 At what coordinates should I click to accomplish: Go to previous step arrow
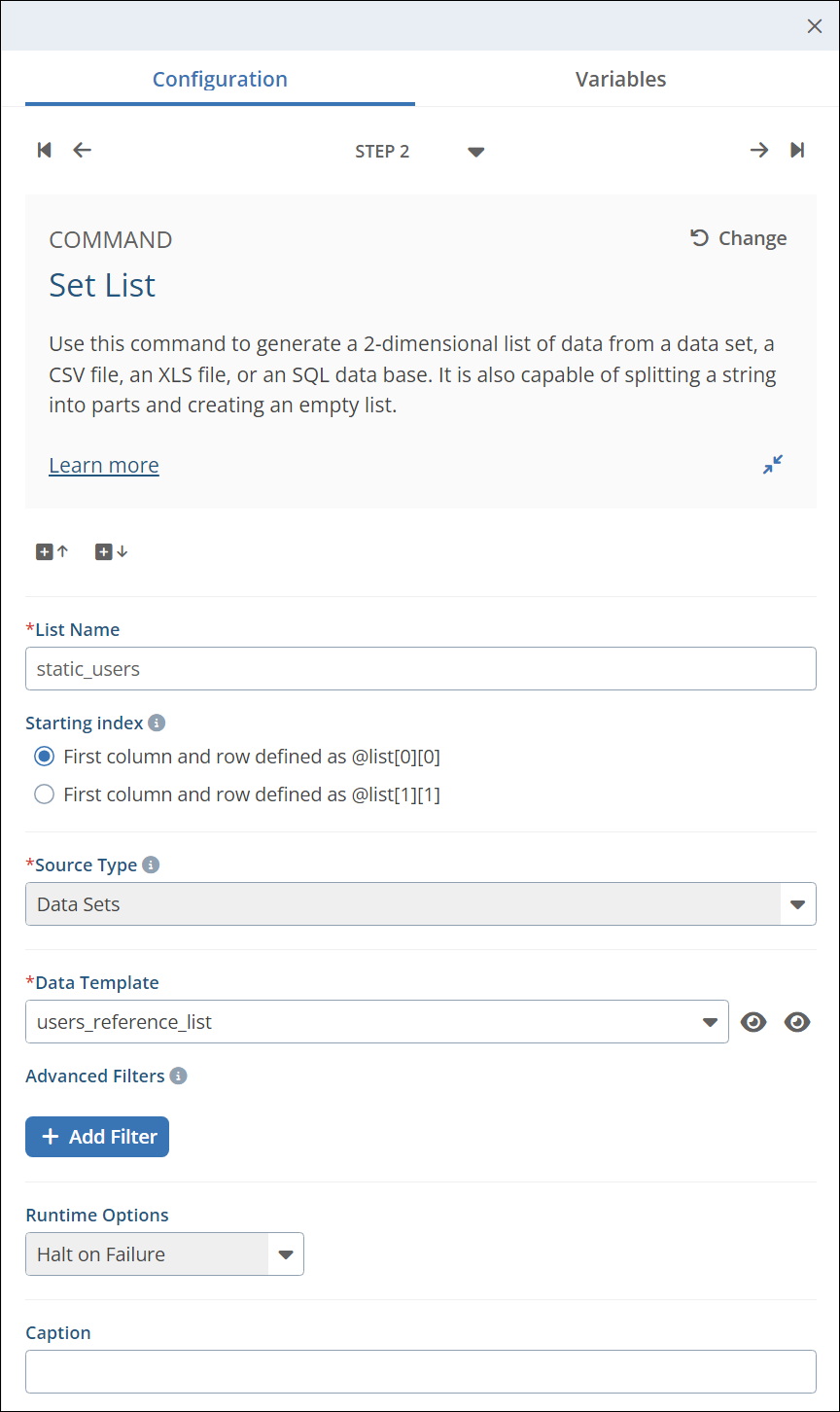[83, 150]
